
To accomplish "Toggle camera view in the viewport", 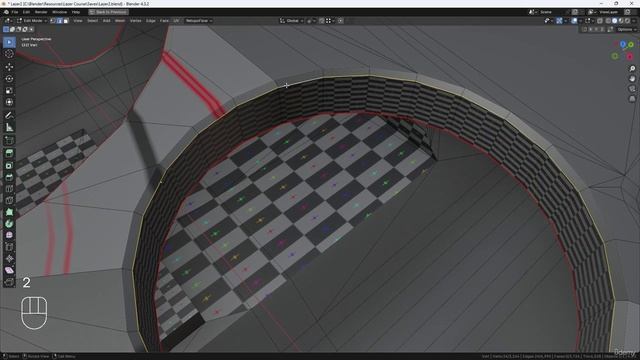I will [632, 89].
